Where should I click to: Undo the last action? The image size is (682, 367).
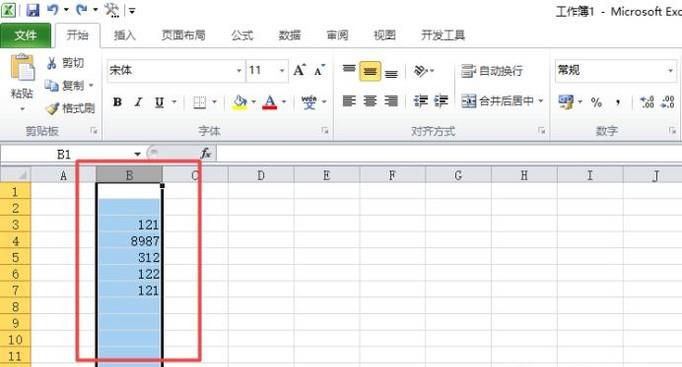[53, 9]
